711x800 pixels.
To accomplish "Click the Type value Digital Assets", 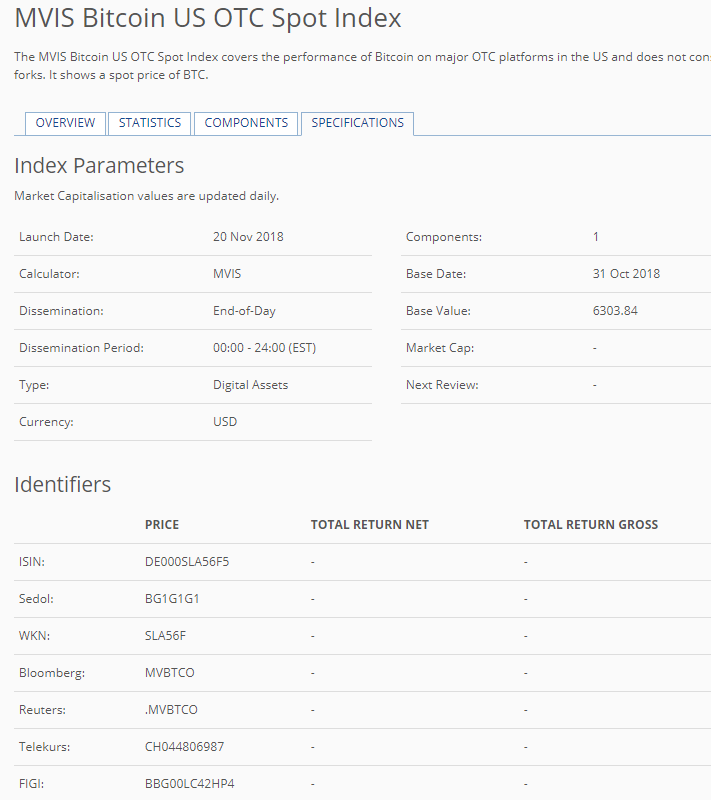I will 250,385.
